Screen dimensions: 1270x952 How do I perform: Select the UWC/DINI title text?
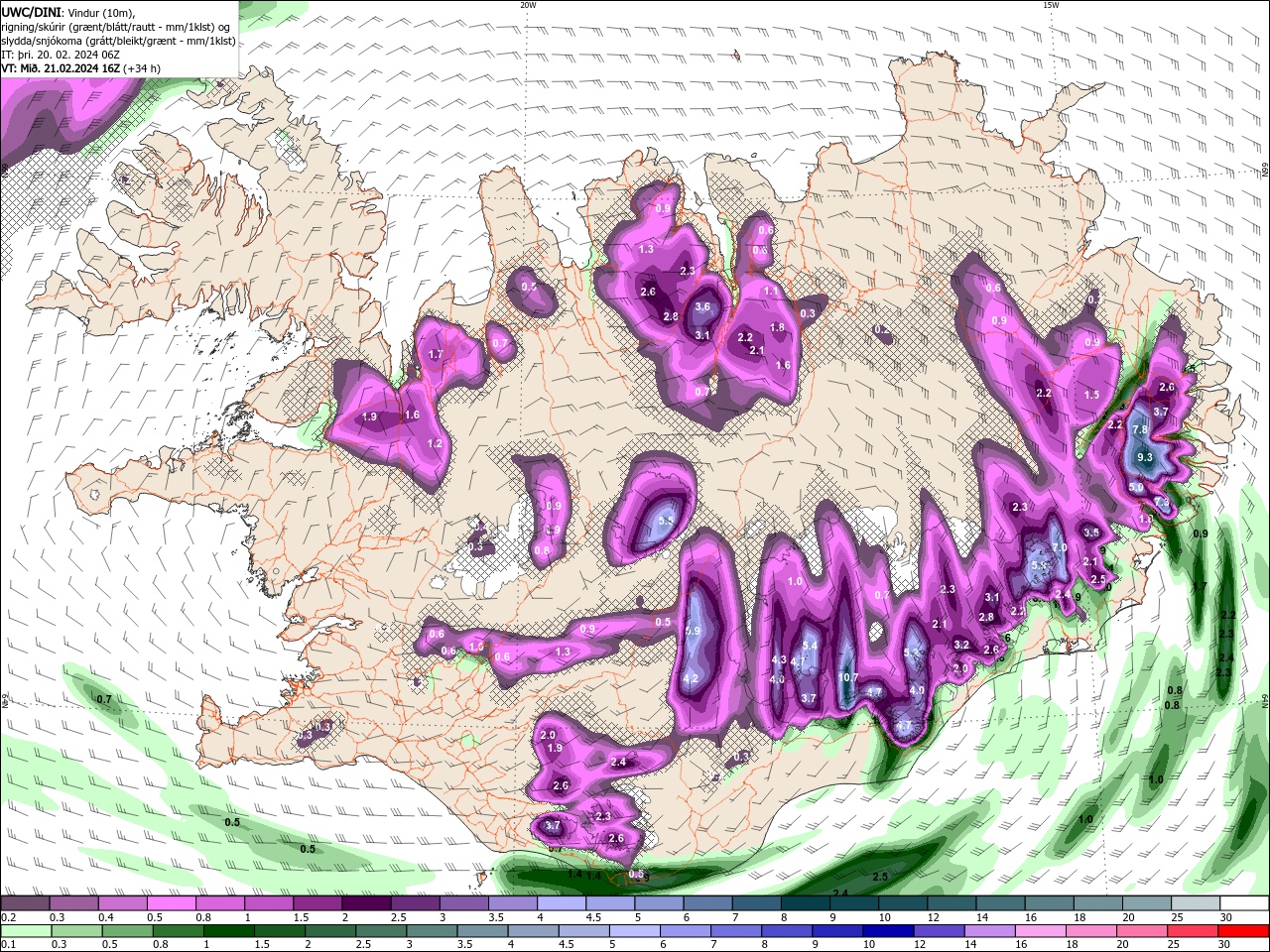pyautogui.click(x=30, y=11)
